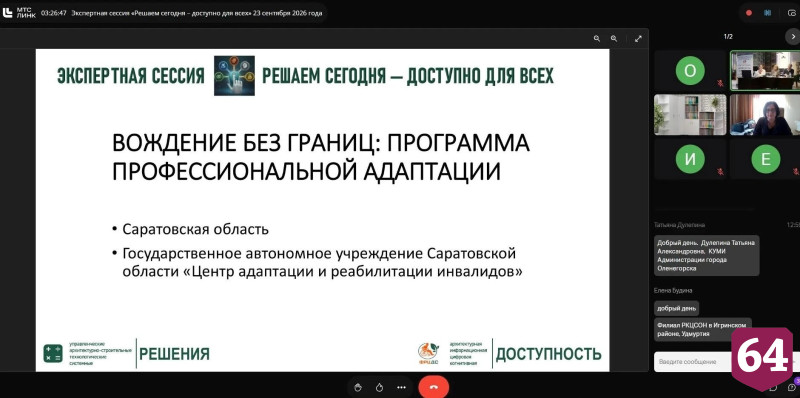The image size is (800, 398).
Task: Raise hand using the hand icon
Action: tap(358, 387)
